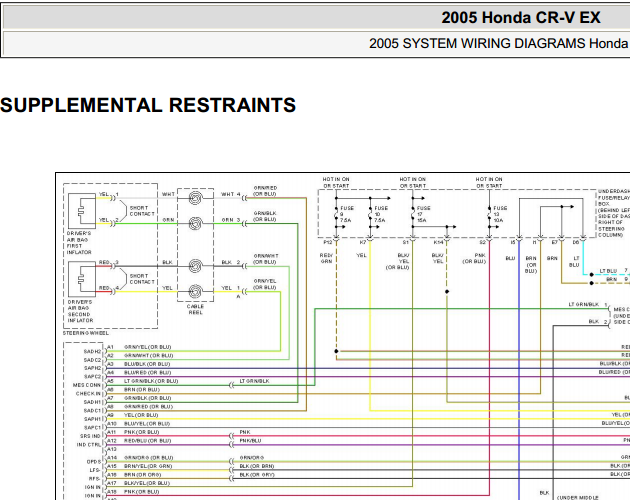The height and width of the screenshot is (500, 630).
Task: Click the "FUSE 13 10A" label
Action: 500,214
